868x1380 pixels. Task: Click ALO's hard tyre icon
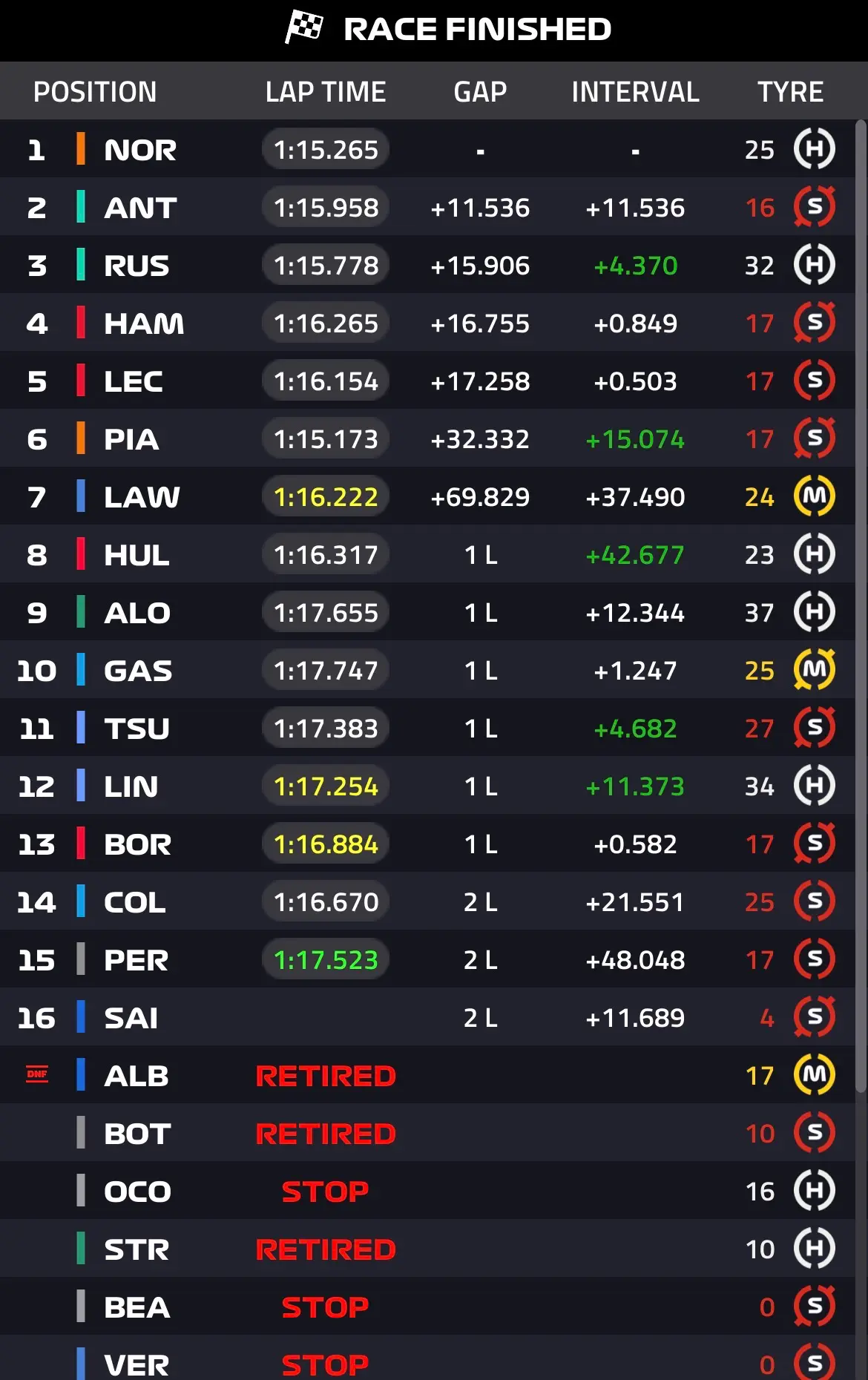(815, 612)
